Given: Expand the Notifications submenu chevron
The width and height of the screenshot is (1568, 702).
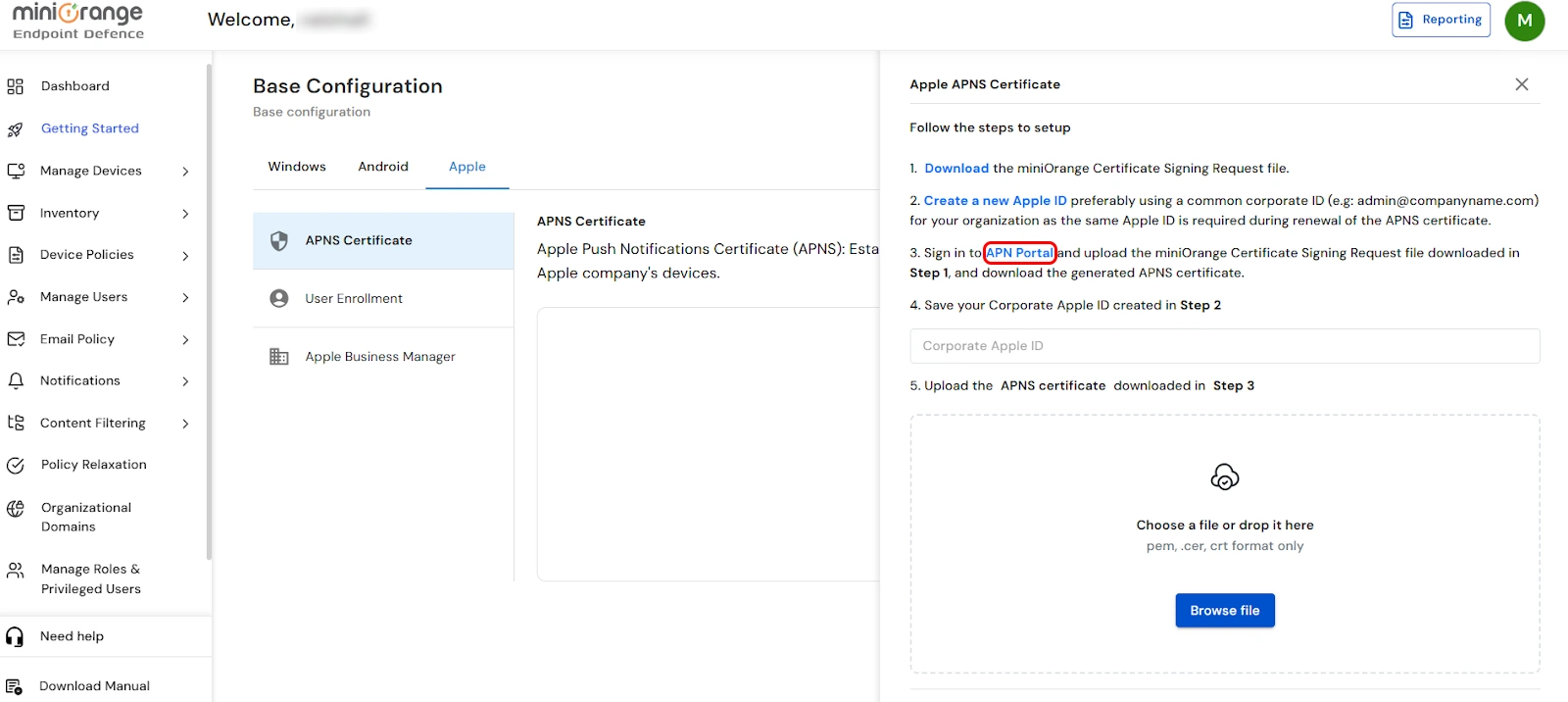Looking at the screenshot, I should click(x=185, y=381).
